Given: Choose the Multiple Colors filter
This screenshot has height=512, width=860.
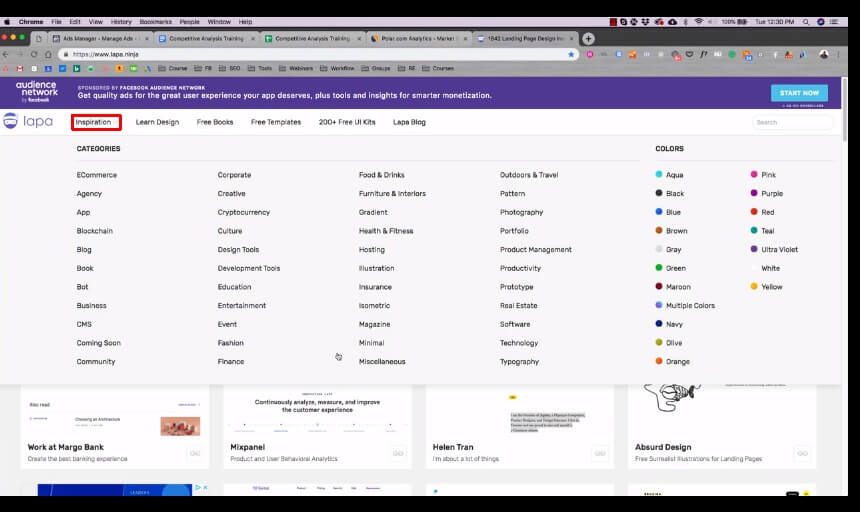Looking at the screenshot, I should [685, 305].
